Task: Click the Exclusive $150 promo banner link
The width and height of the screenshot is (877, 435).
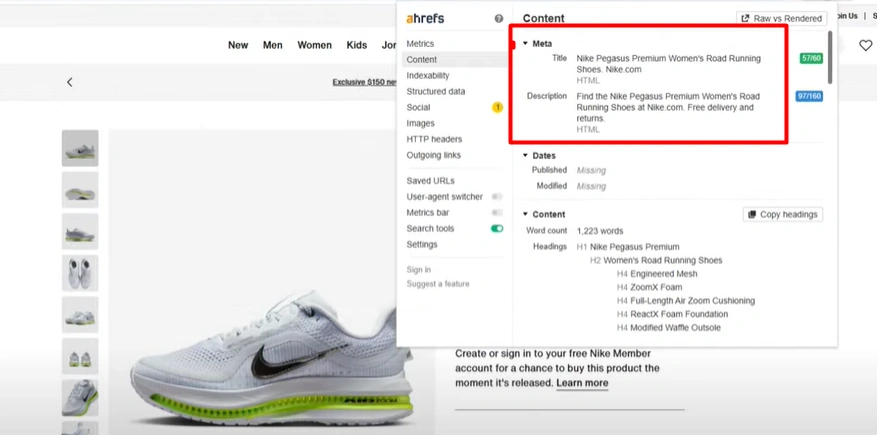Action: click(365, 82)
